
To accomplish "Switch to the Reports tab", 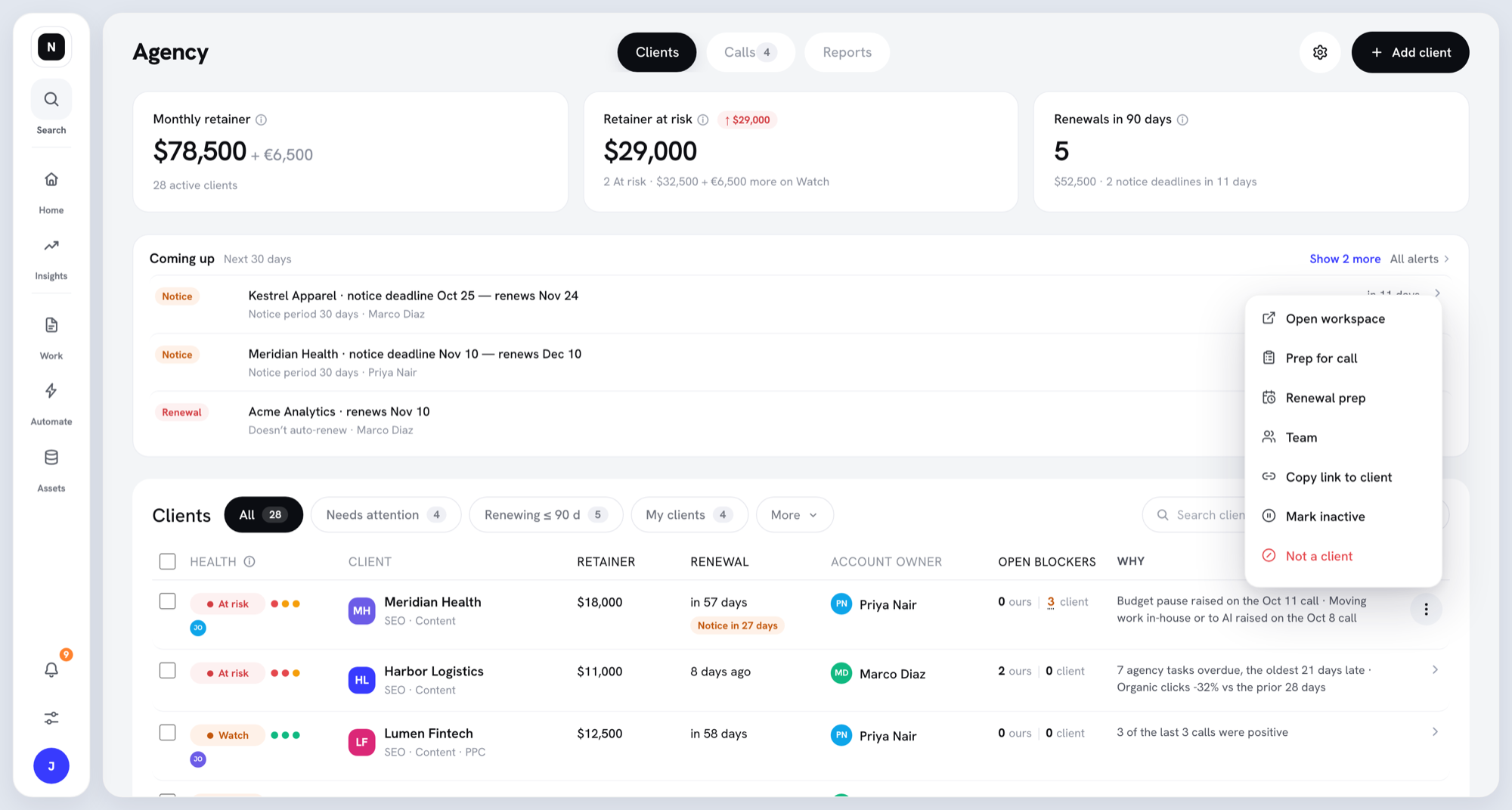I will [x=847, y=52].
